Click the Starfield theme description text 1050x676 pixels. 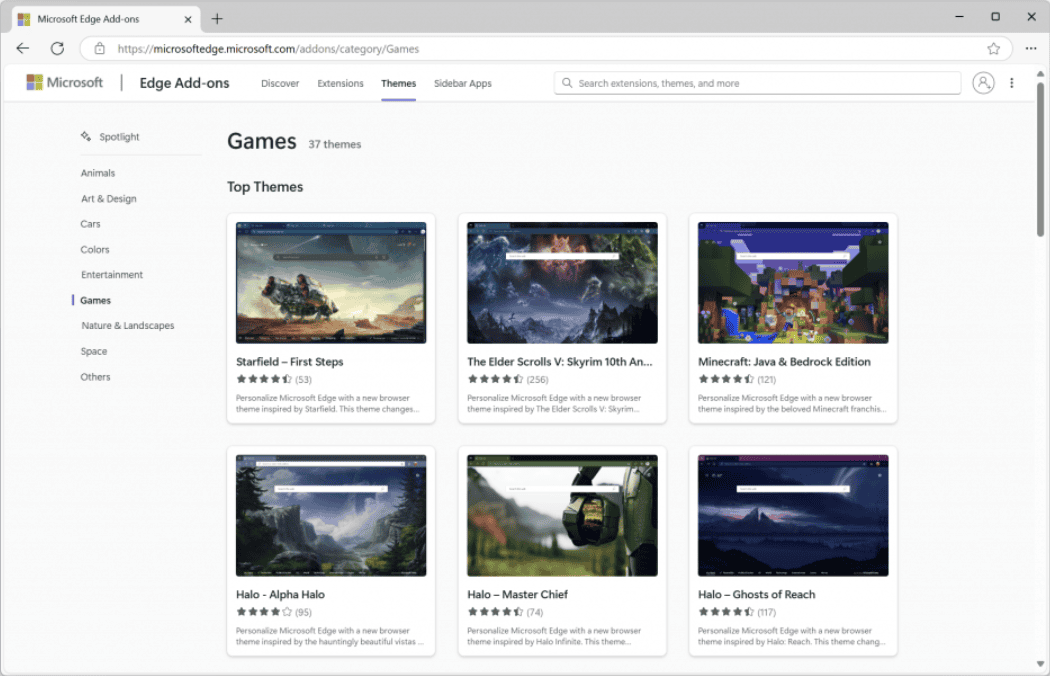tap(327, 403)
